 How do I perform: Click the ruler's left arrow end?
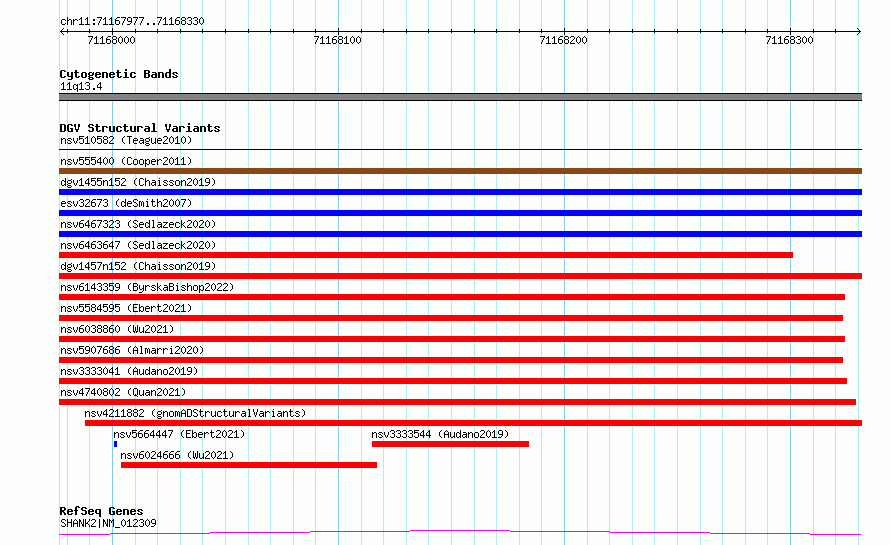coord(62,31)
